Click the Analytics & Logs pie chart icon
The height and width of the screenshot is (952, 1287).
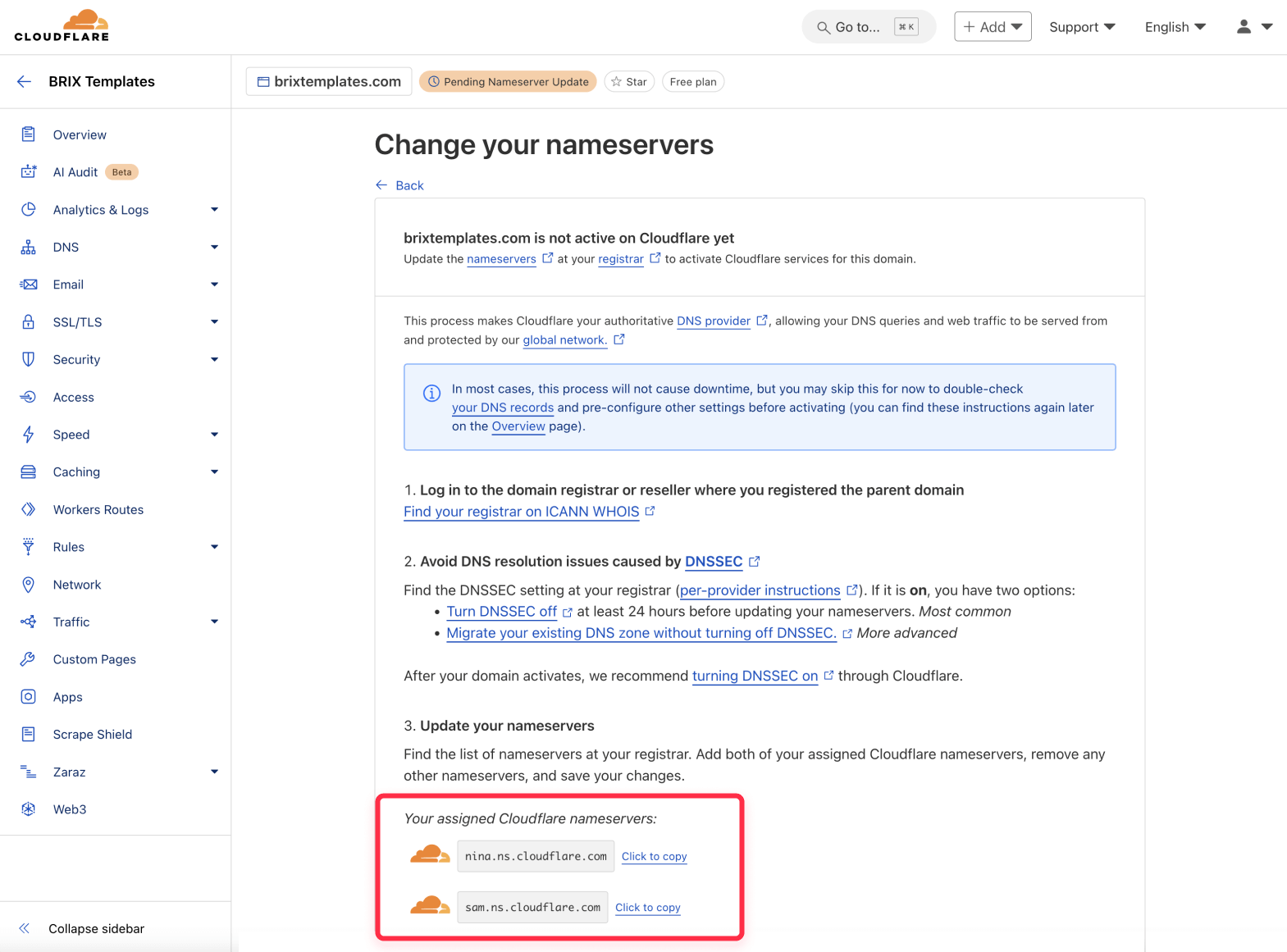pos(29,209)
